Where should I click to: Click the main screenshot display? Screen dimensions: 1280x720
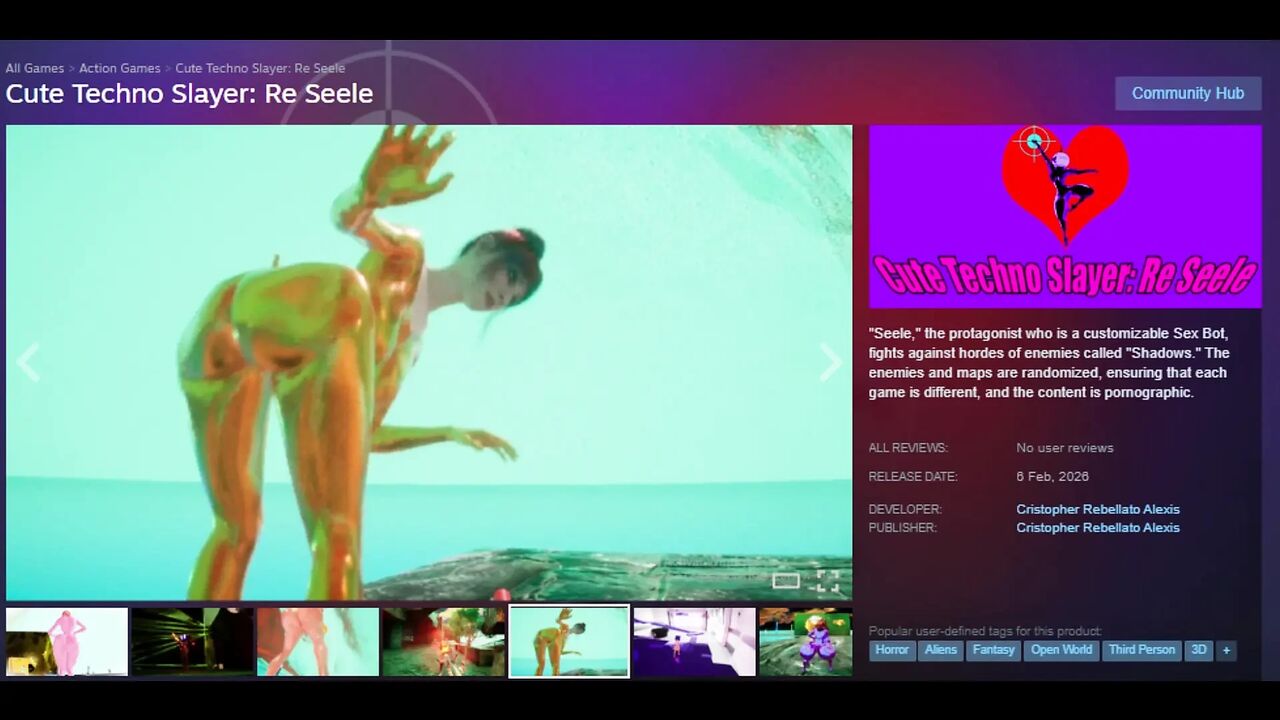pos(429,362)
